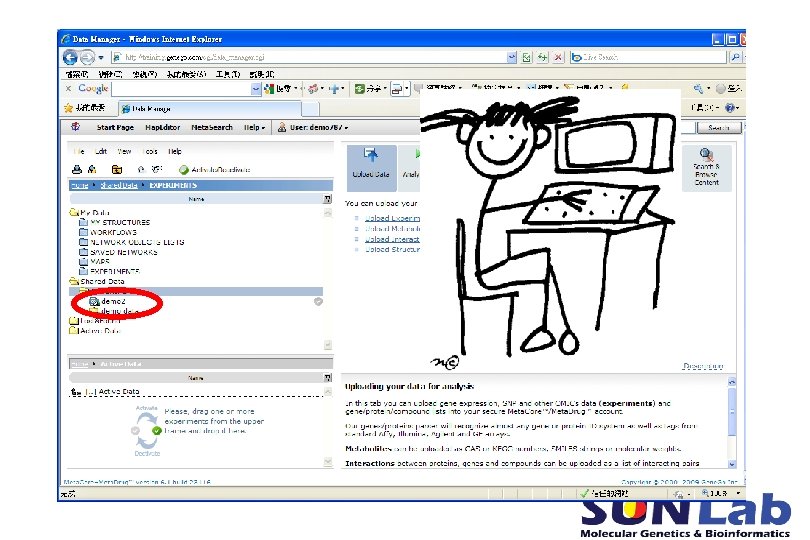The width and height of the screenshot is (810, 540).
Task: Click the red Stop loading icon
Action: pyautogui.click(x=558, y=57)
